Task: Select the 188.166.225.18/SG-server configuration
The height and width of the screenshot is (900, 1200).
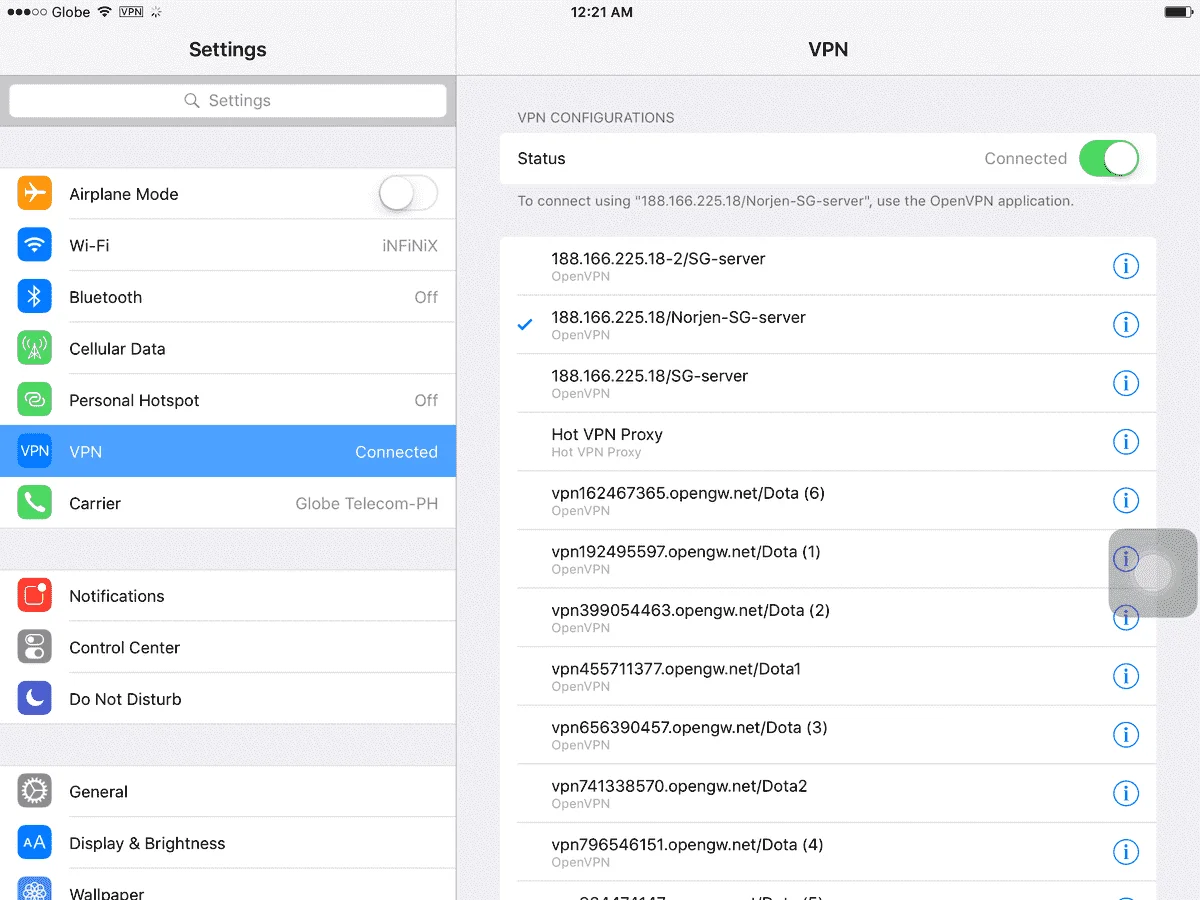Action: (x=828, y=383)
